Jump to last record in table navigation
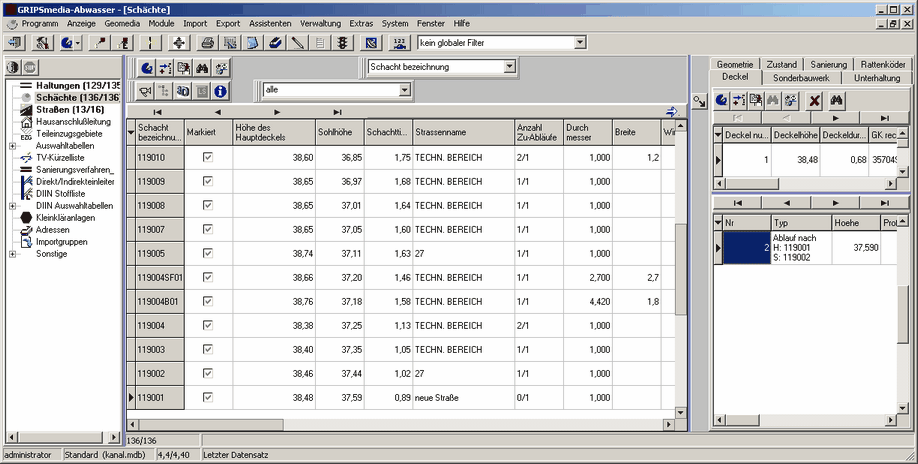Viewport: 918px width, 464px height. point(337,112)
